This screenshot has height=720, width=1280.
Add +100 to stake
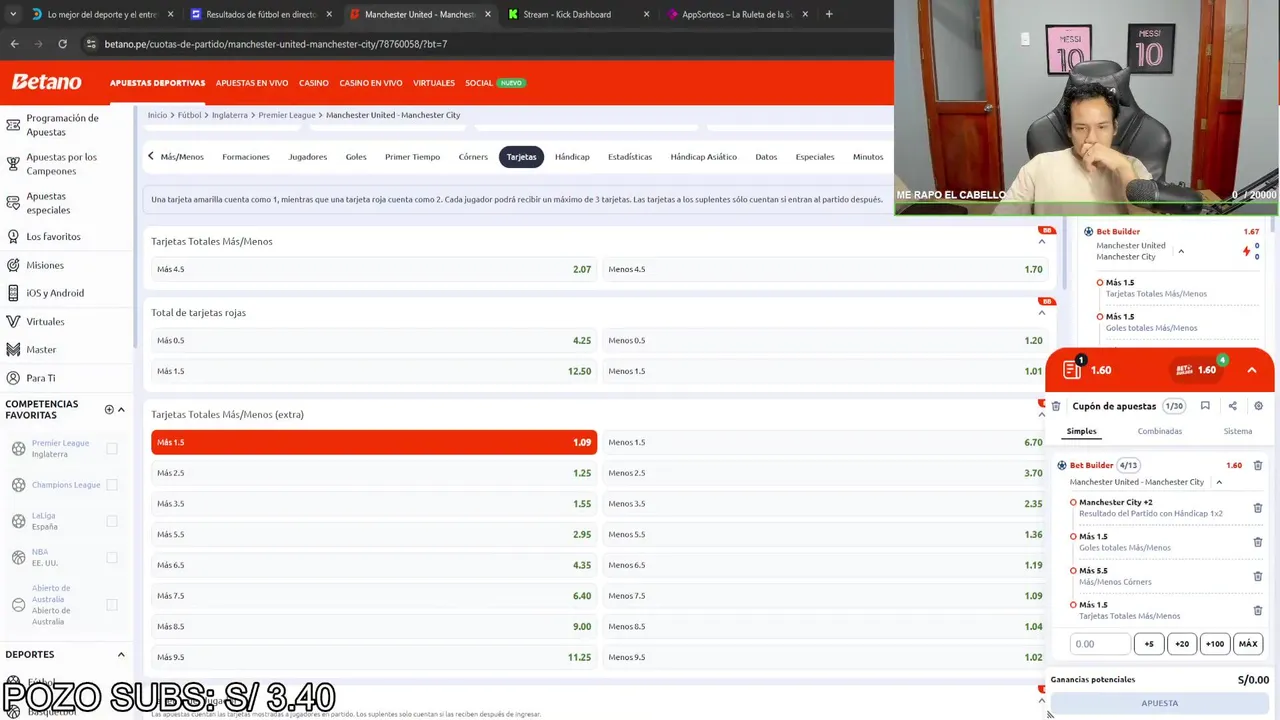[x=1215, y=644]
